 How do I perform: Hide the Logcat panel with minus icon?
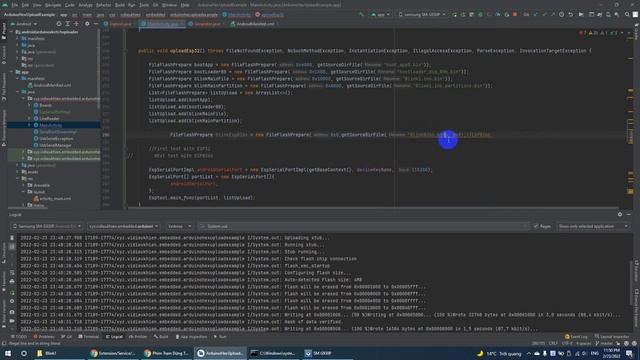coord(629,214)
